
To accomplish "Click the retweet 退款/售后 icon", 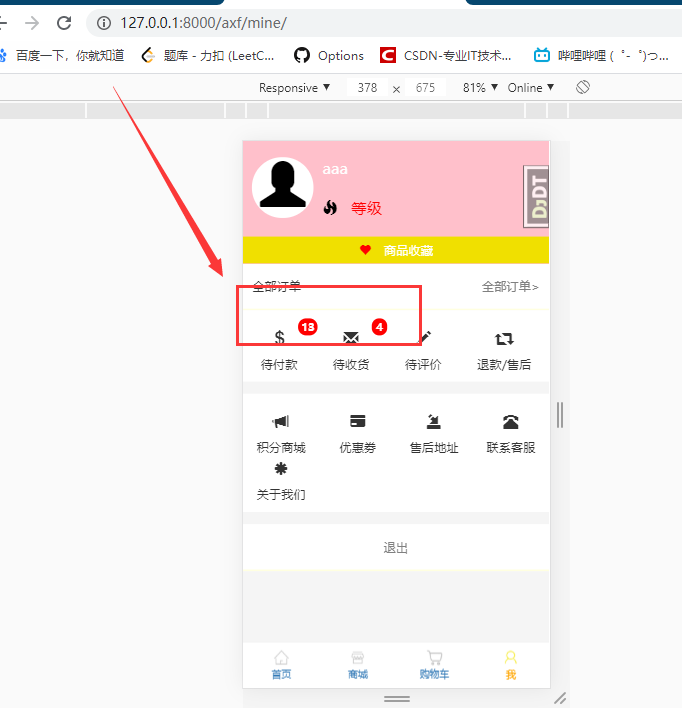I will pyautogui.click(x=504, y=339).
